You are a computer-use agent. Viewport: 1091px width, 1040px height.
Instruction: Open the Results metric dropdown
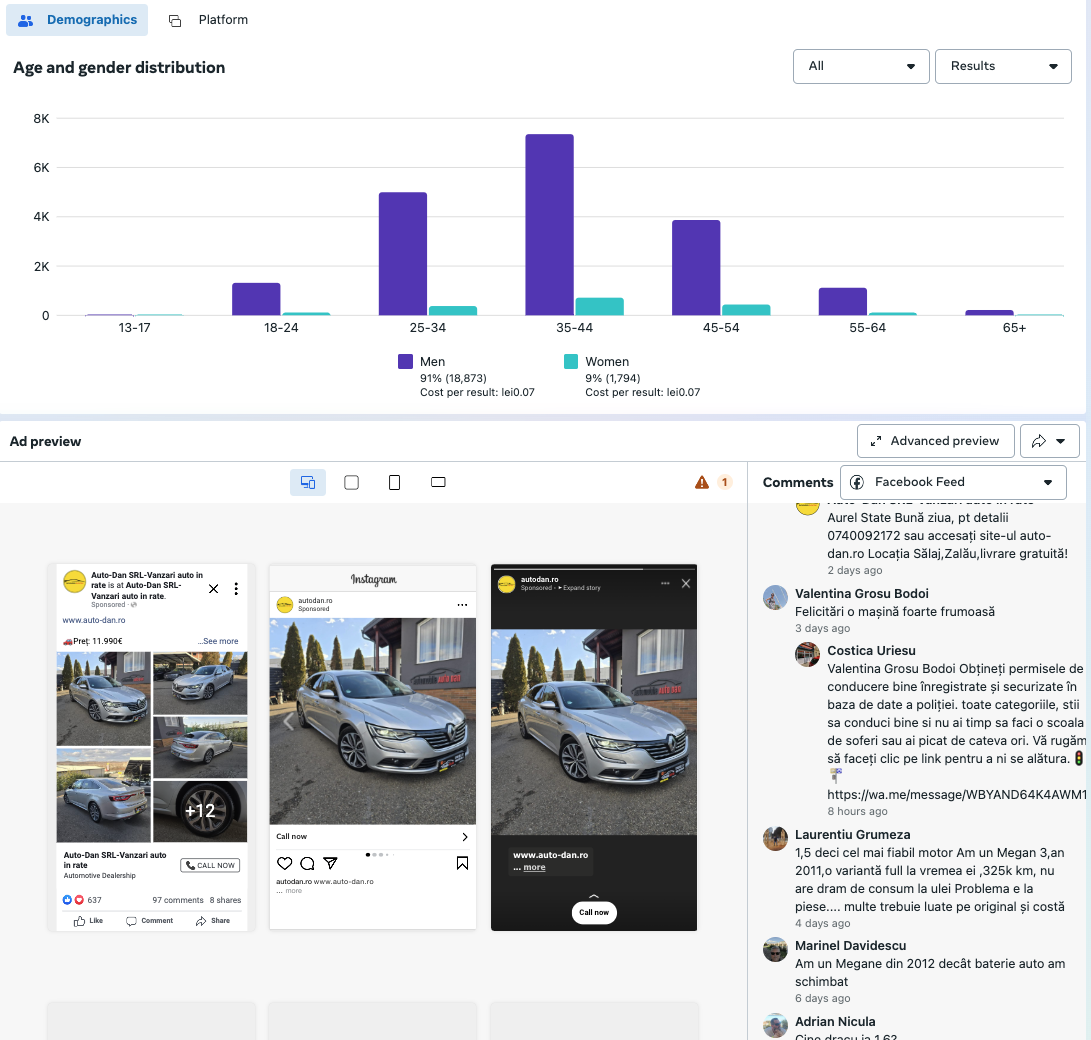(1003, 66)
